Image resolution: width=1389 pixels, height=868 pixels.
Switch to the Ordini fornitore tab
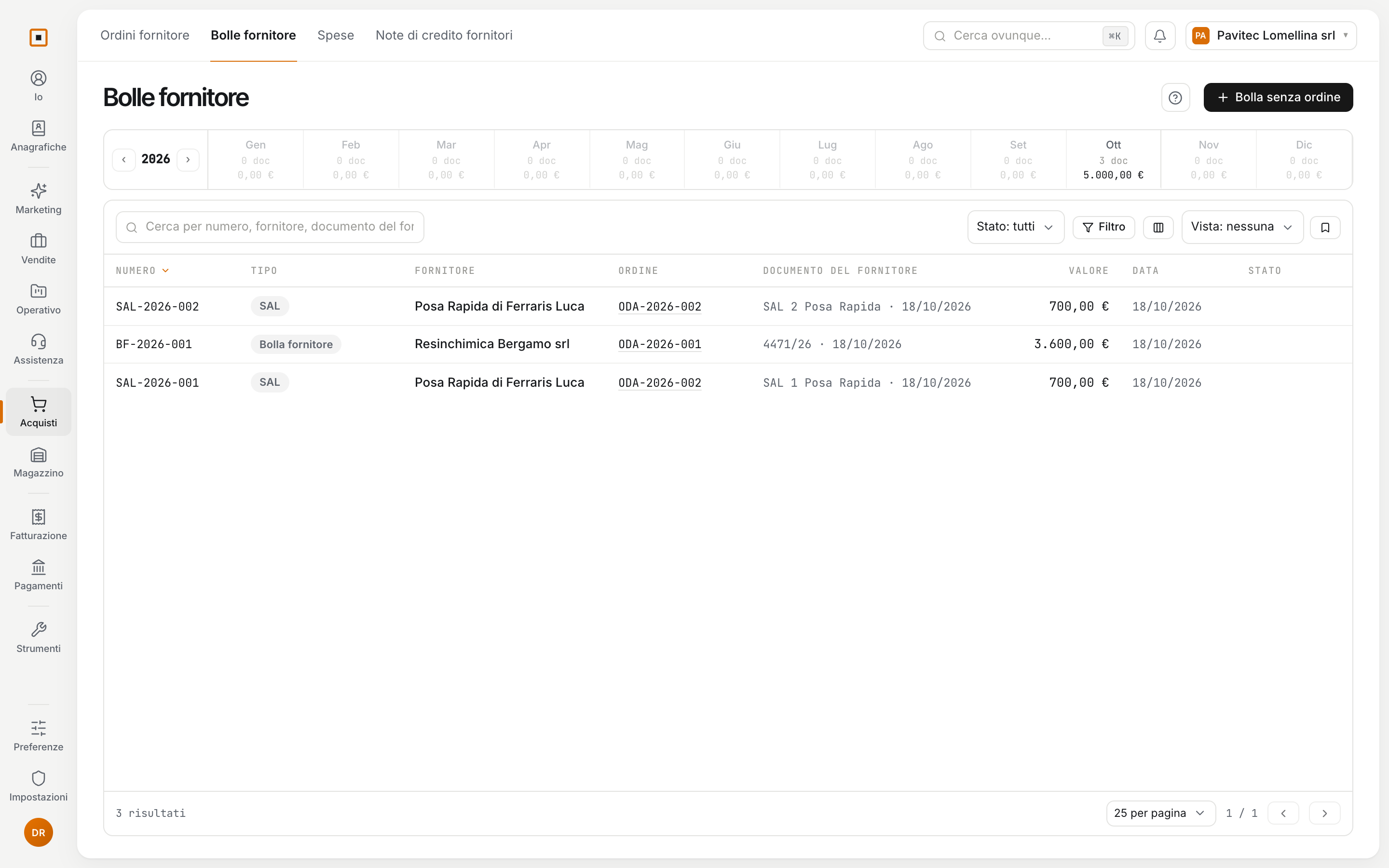(145, 35)
